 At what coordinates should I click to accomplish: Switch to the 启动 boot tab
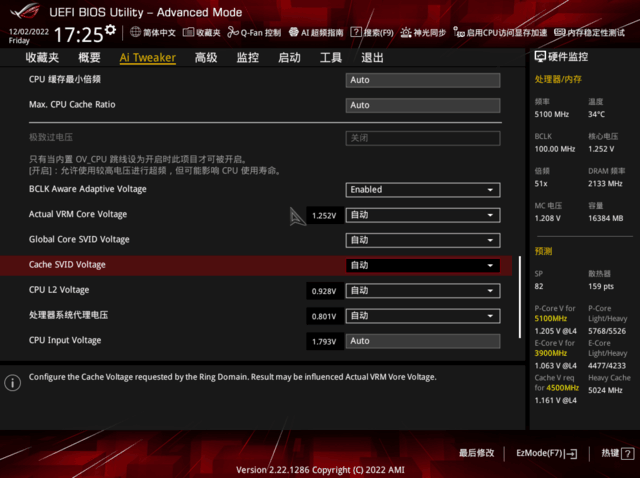pyautogui.click(x=289, y=58)
